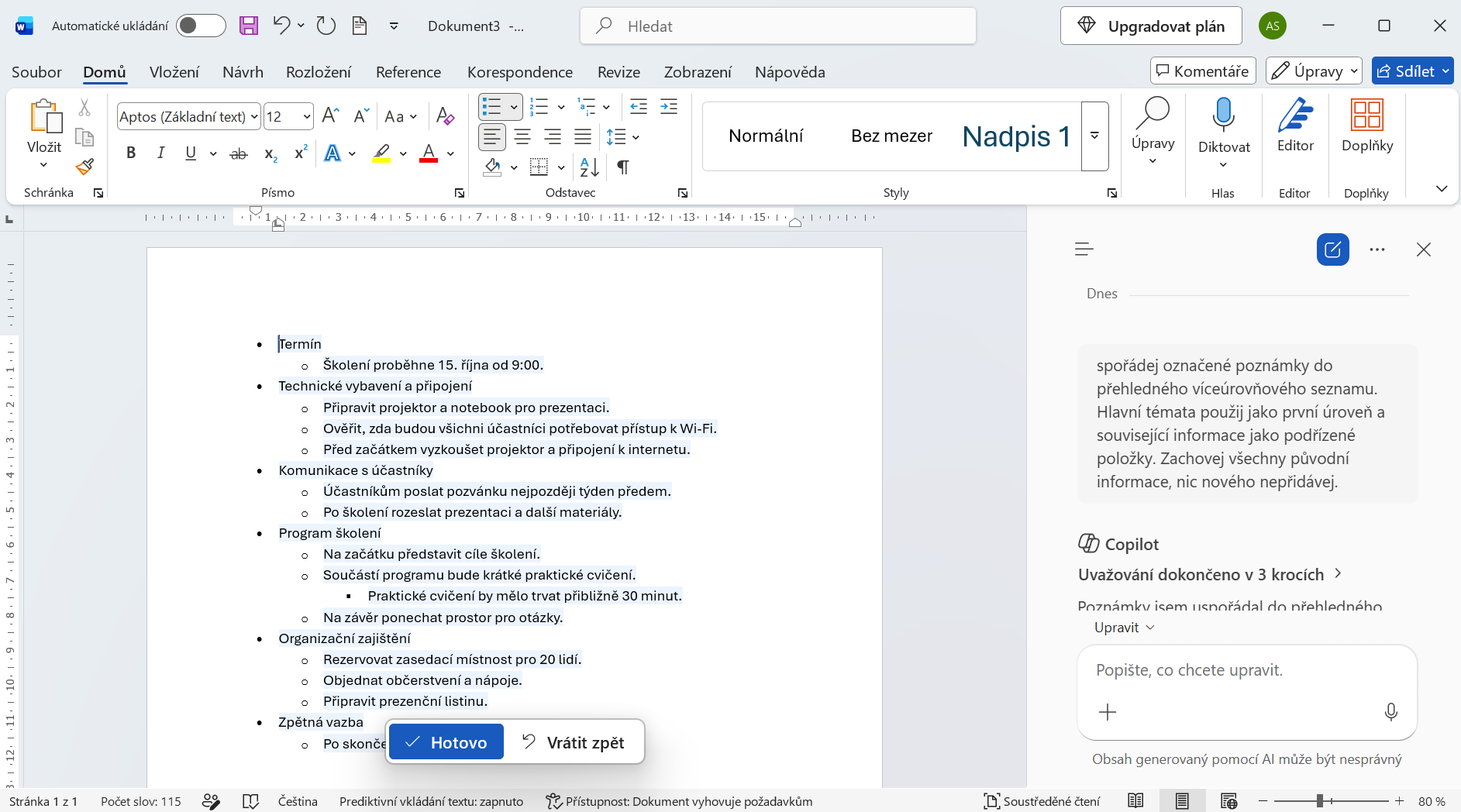Align text to the right

(553, 137)
